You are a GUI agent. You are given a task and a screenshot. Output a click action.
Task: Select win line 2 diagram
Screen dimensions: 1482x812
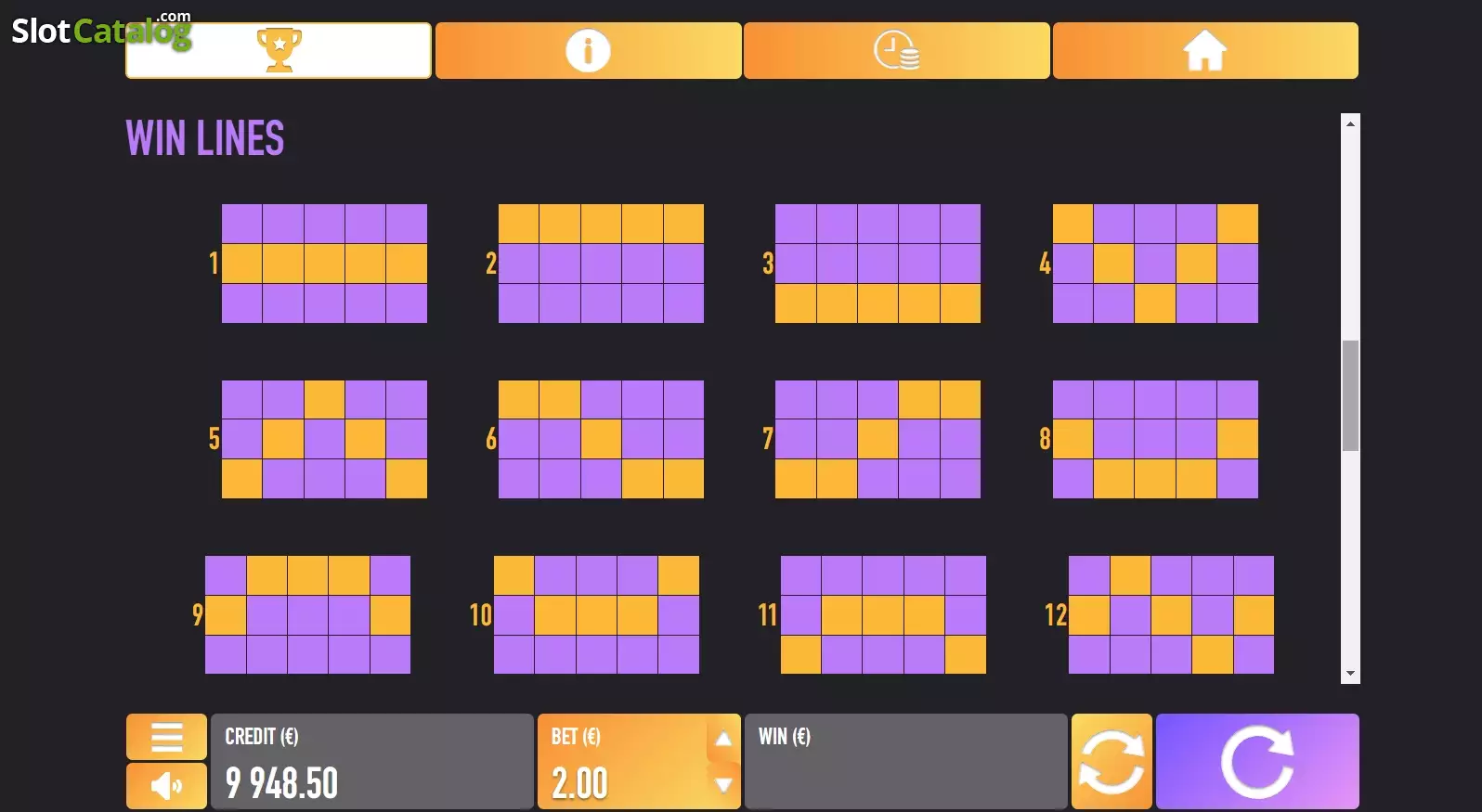pyautogui.click(x=601, y=264)
